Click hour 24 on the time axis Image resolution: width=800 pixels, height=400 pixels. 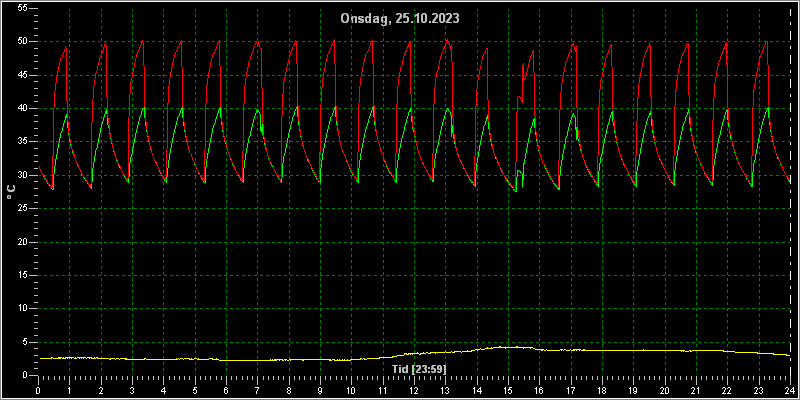(x=790, y=390)
